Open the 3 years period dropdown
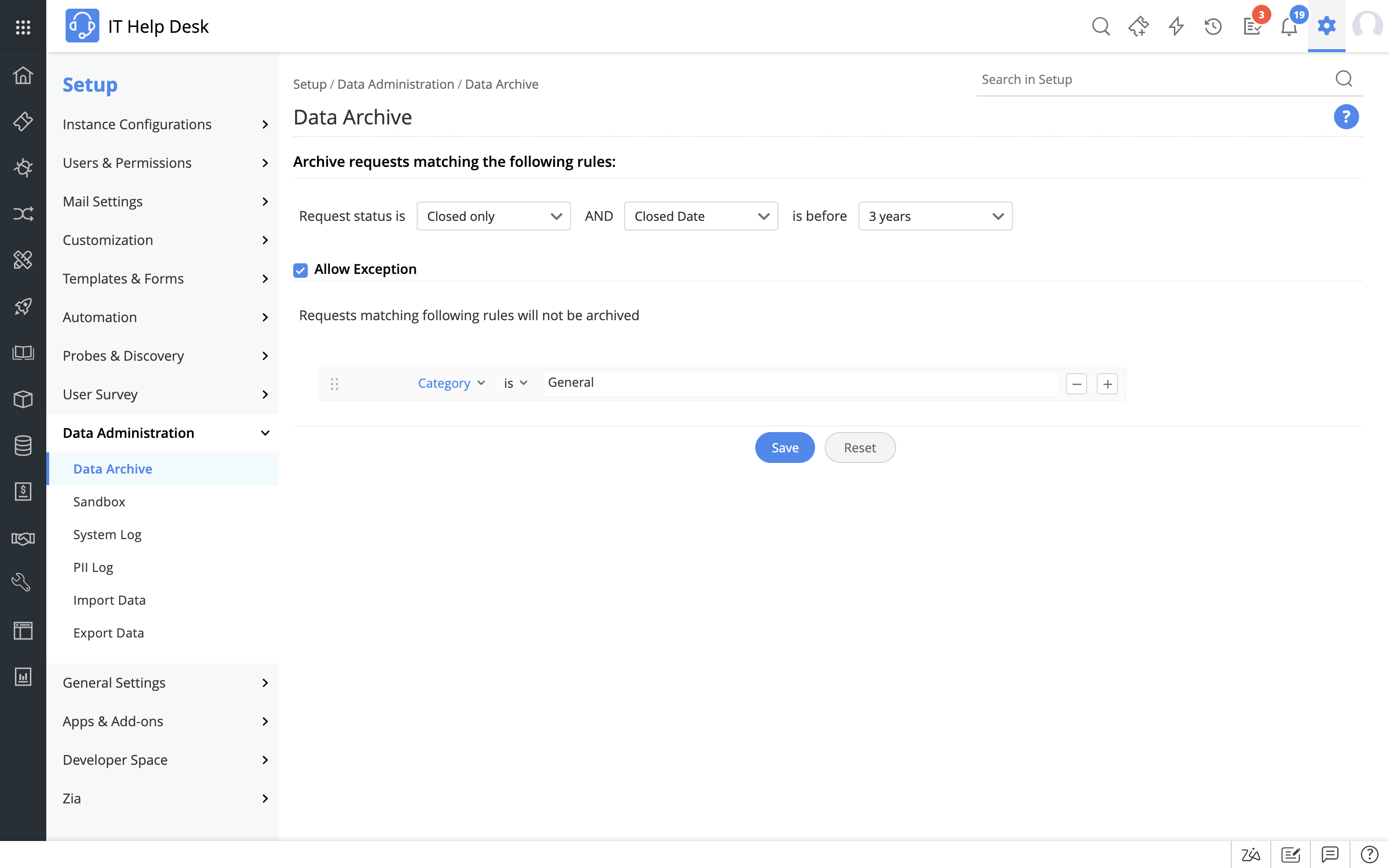Screen dimensions: 1389x868 coord(935,217)
